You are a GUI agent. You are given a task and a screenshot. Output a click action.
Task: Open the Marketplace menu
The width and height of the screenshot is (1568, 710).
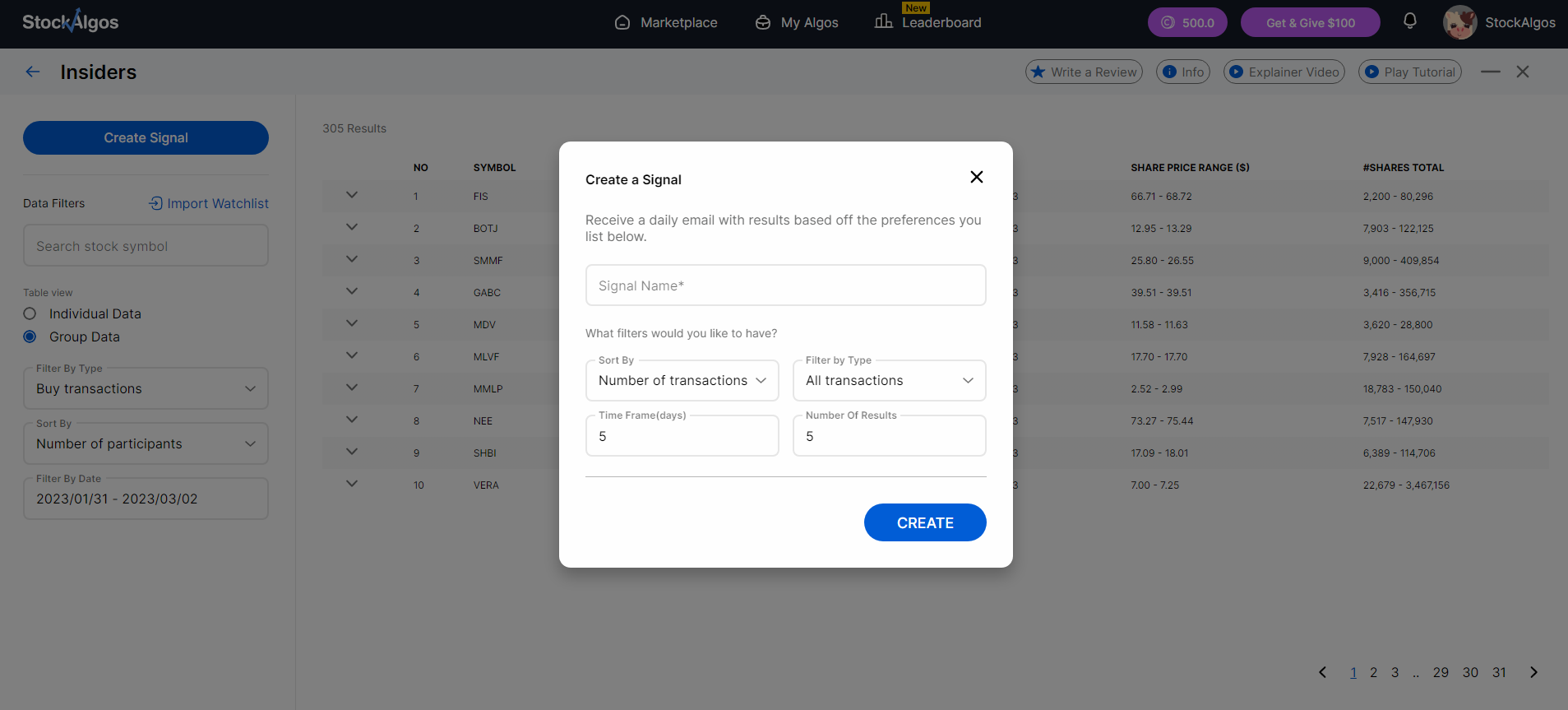[666, 22]
